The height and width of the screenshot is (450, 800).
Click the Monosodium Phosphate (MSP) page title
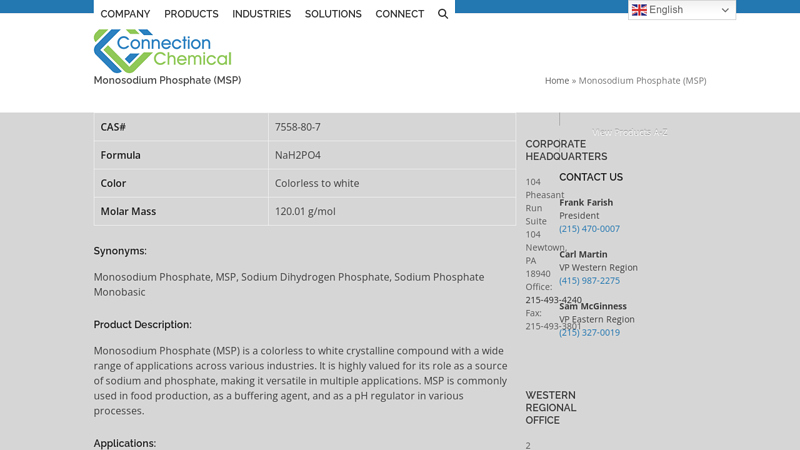point(167,80)
